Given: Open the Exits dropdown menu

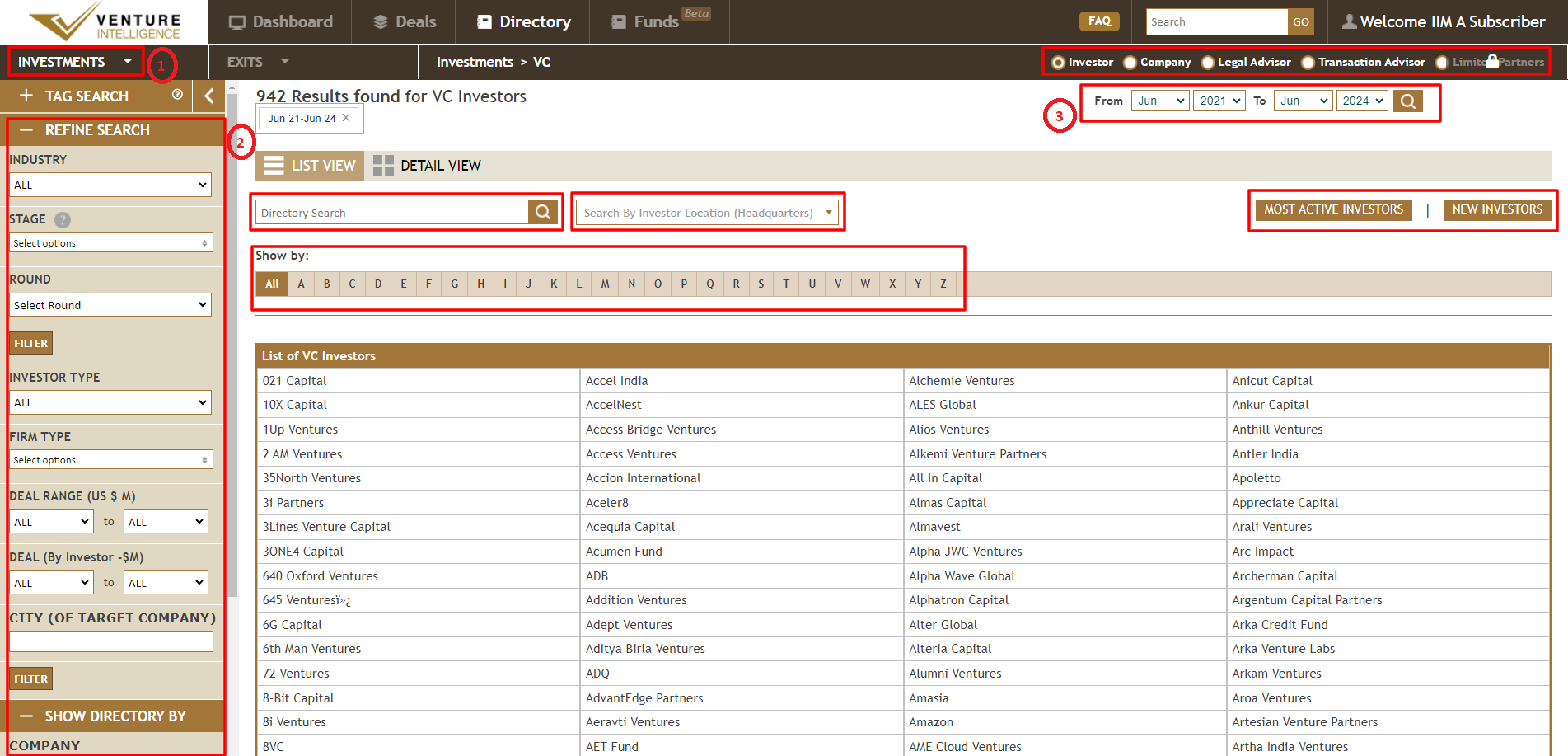Looking at the screenshot, I should [x=258, y=62].
